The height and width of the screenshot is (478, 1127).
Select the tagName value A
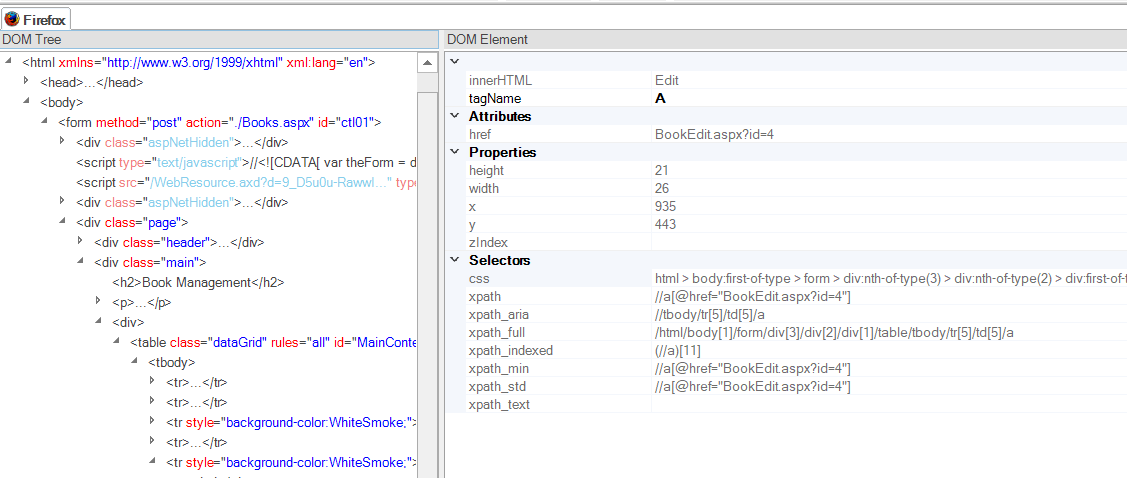[x=661, y=98]
